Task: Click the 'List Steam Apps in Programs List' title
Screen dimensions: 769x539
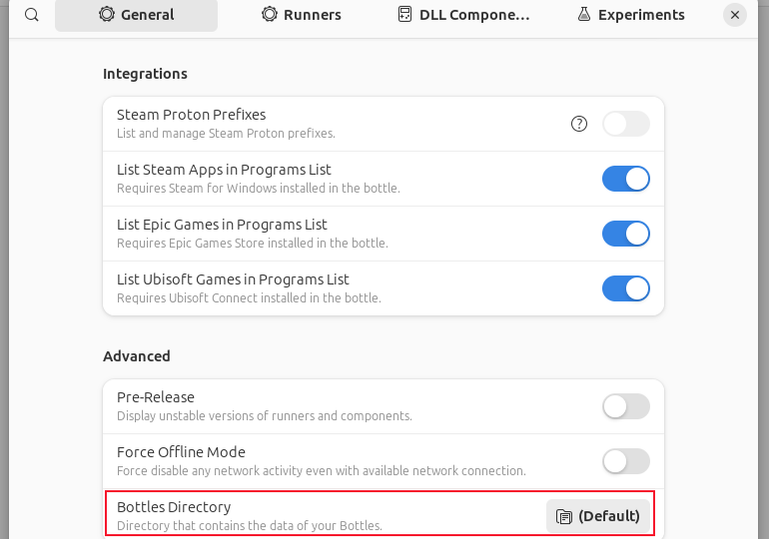Action: tap(224, 170)
